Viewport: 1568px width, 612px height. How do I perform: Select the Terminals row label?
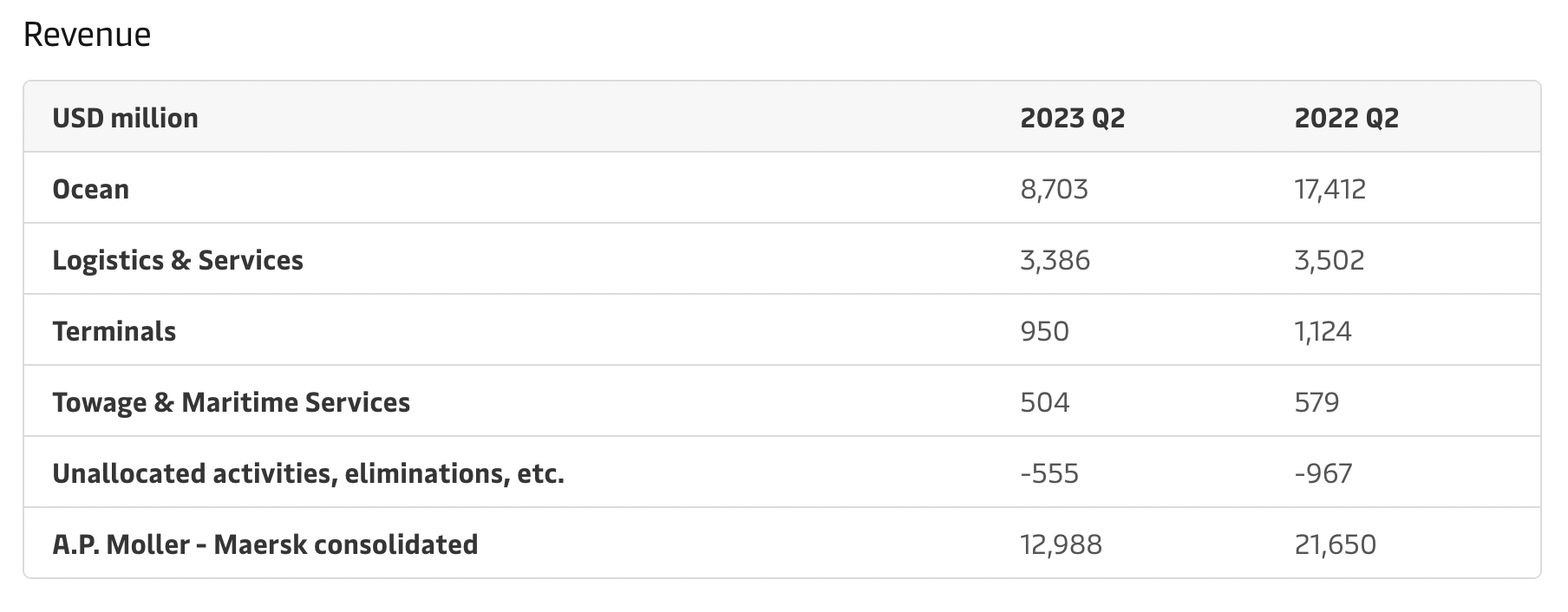pyautogui.click(x=114, y=331)
